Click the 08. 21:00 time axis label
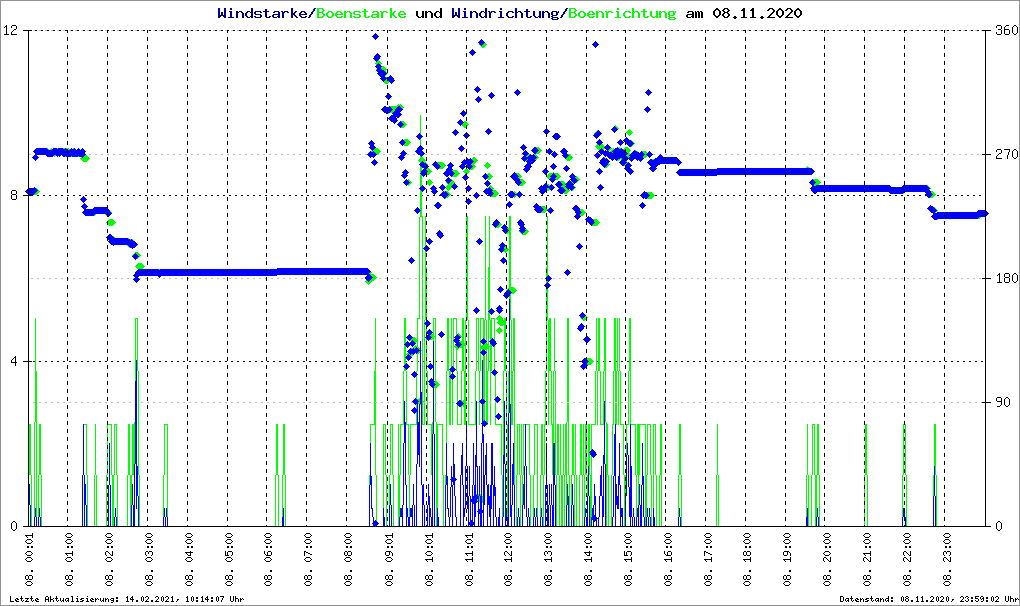The width and height of the screenshot is (1020, 606). [x=866, y=560]
